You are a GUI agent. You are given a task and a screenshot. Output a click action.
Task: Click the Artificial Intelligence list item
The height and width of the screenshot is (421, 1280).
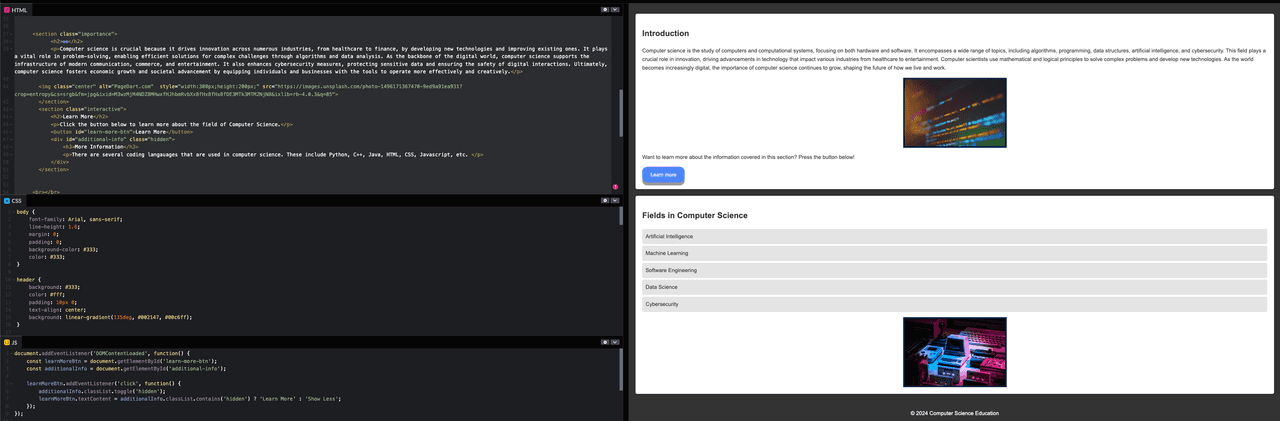click(x=954, y=236)
